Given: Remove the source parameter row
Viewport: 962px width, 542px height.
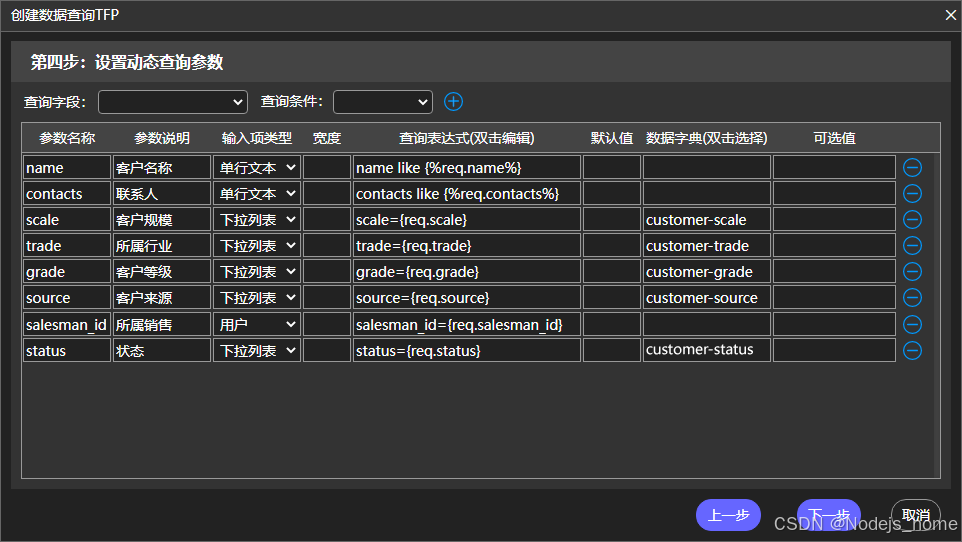Looking at the screenshot, I should click(x=912, y=298).
